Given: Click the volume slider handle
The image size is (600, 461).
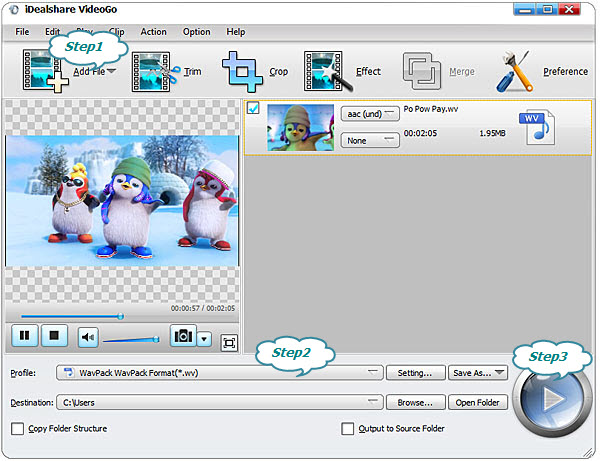Looking at the screenshot, I should [156, 339].
